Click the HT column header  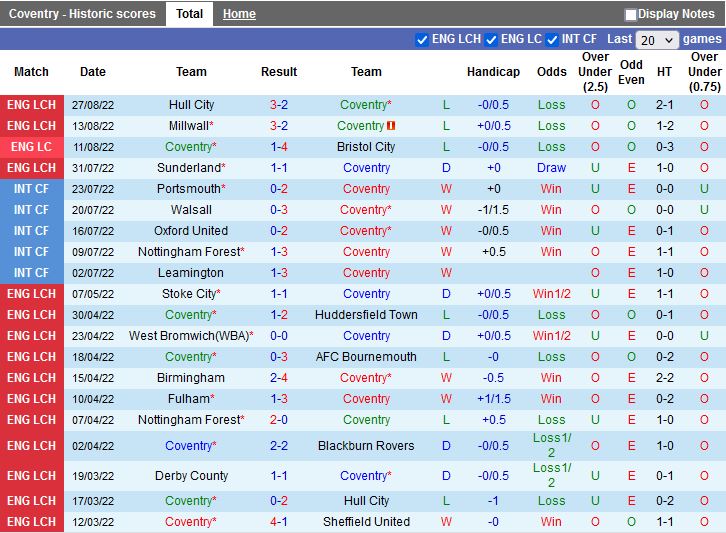664,72
